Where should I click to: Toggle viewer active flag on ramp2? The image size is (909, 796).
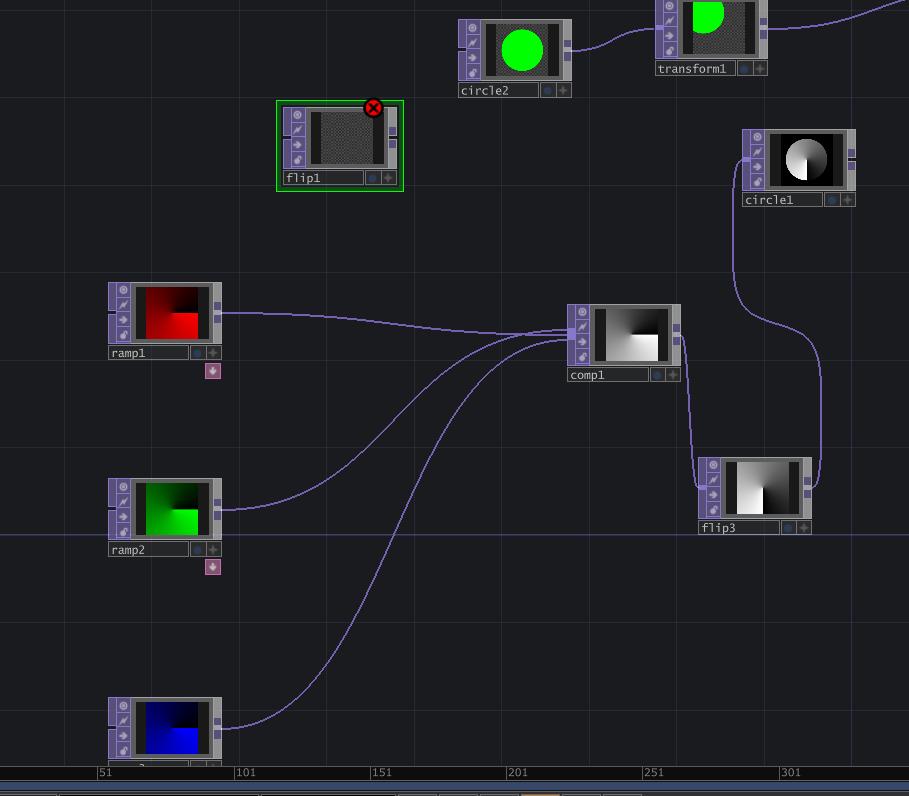[213, 549]
